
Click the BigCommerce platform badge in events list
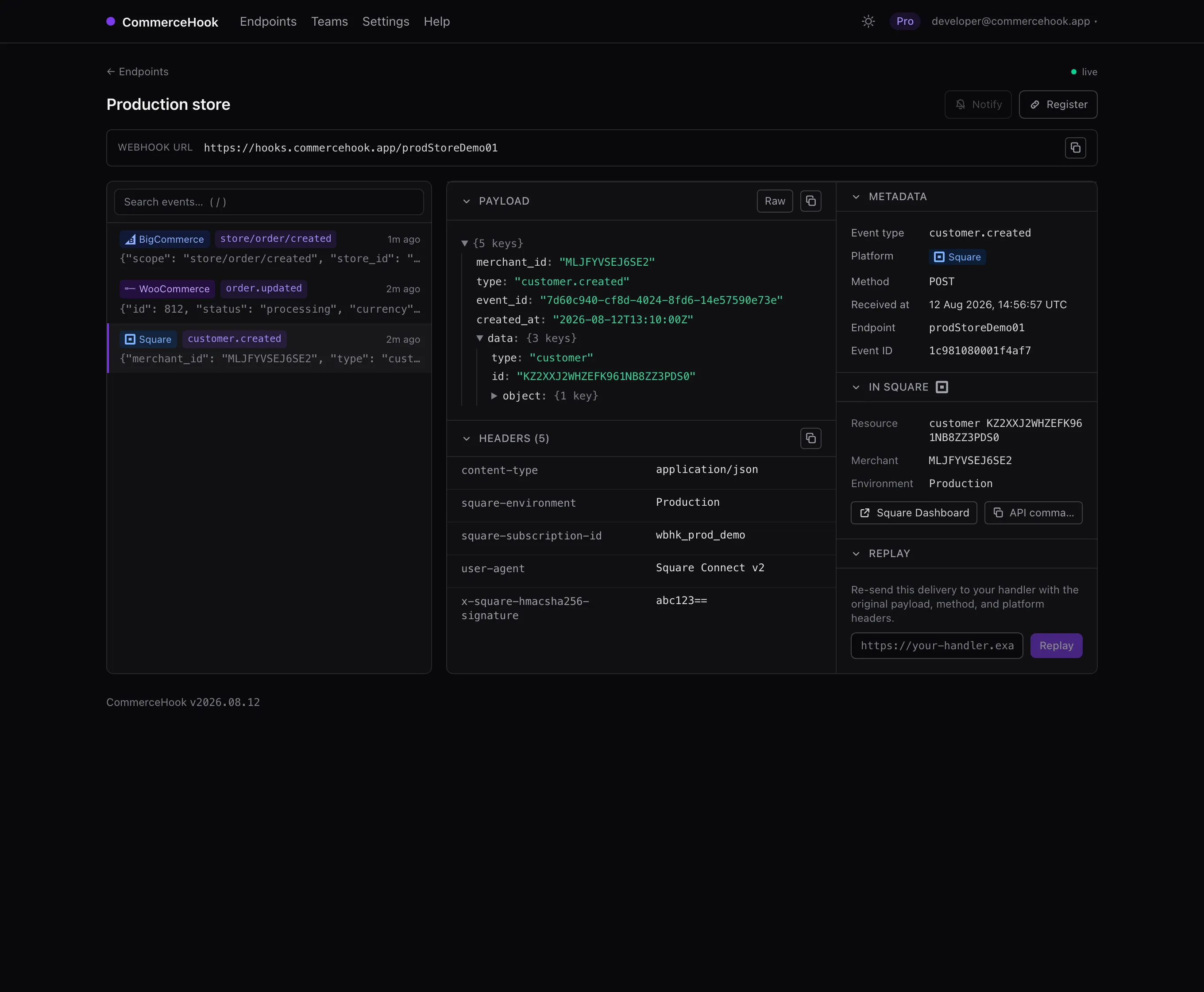(165, 240)
